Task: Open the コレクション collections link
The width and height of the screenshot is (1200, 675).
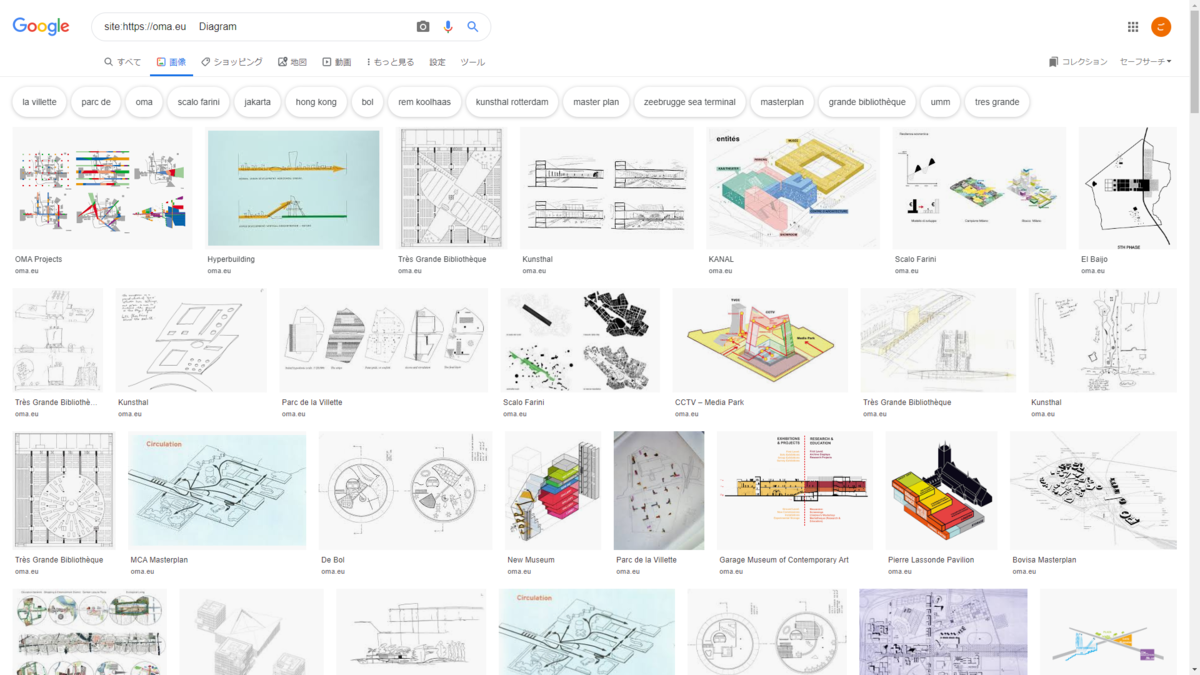Action: 1078,62
